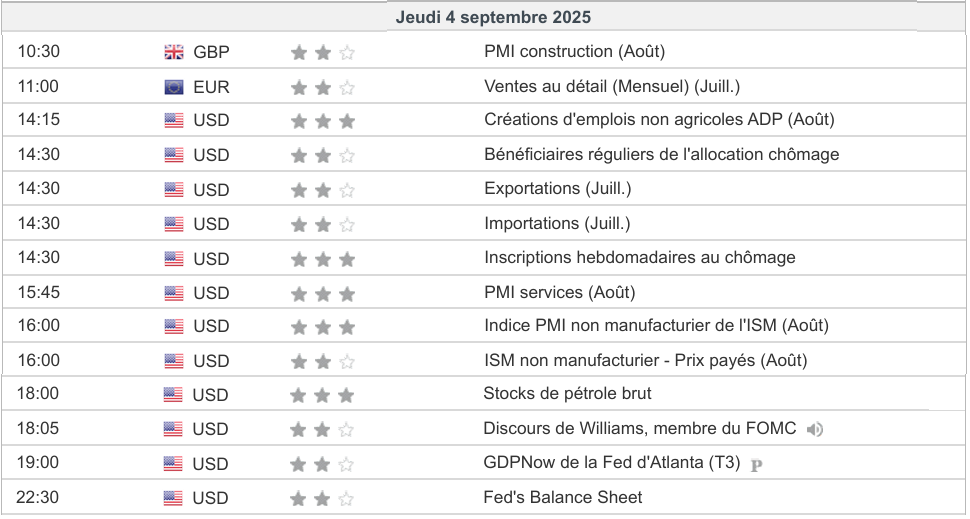Screen dimensions: 970x519
Task: Click the 22:30 time cell
Action: (x=38, y=497)
